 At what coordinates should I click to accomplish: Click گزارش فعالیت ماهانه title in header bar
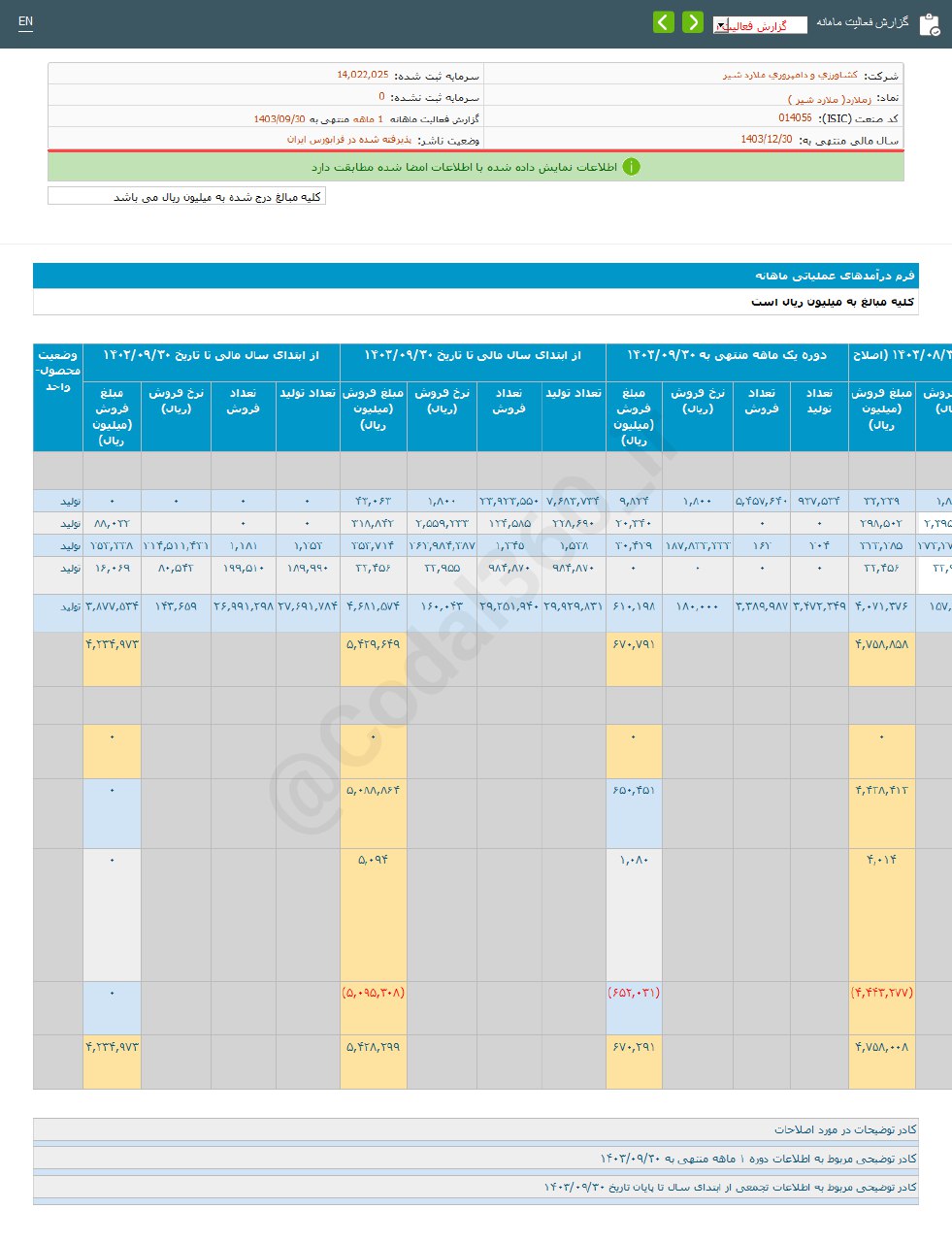863,22
